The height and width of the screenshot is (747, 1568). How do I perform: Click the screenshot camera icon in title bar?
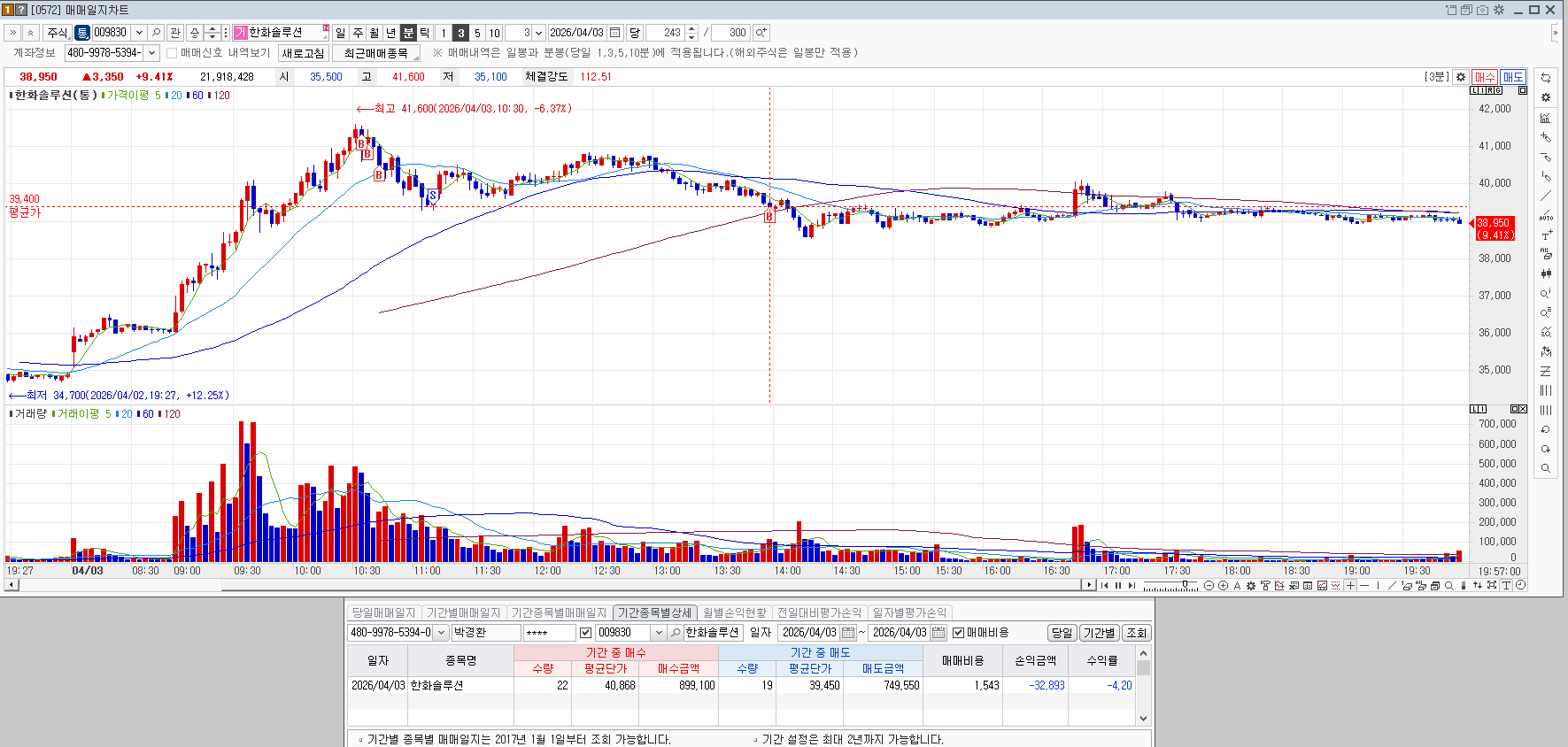[1482, 10]
